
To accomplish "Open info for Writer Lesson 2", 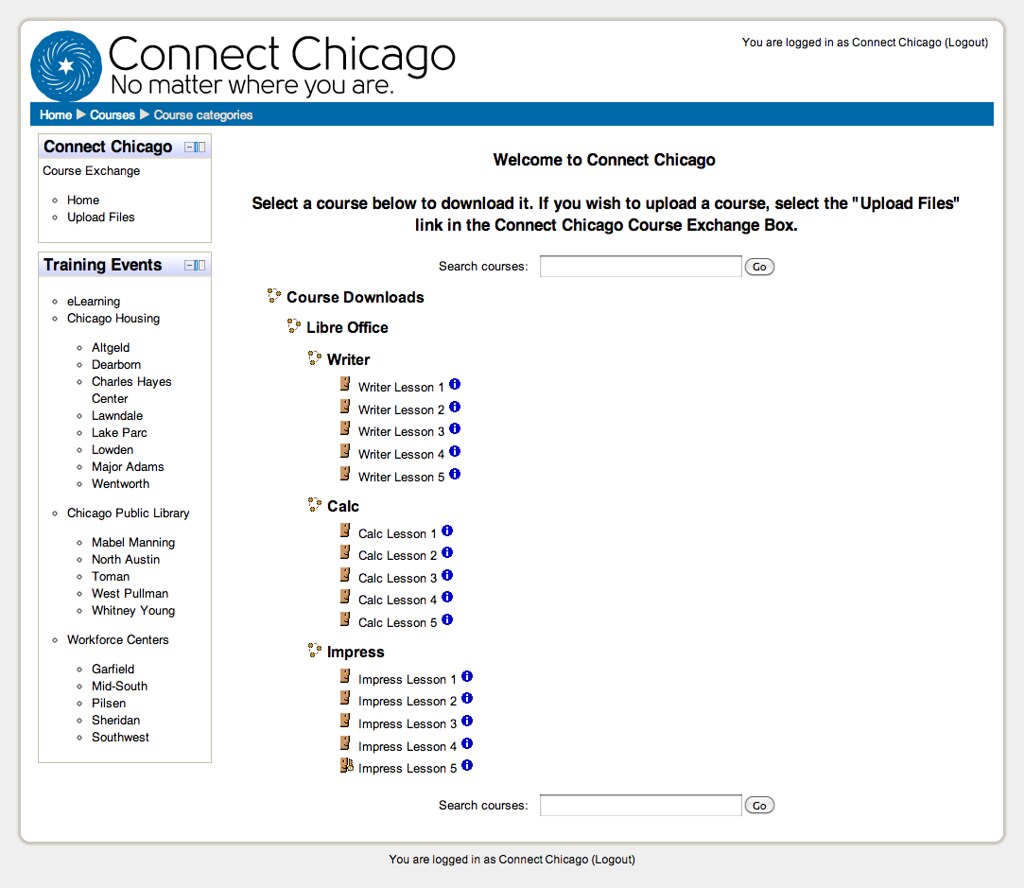I will pos(455,407).
